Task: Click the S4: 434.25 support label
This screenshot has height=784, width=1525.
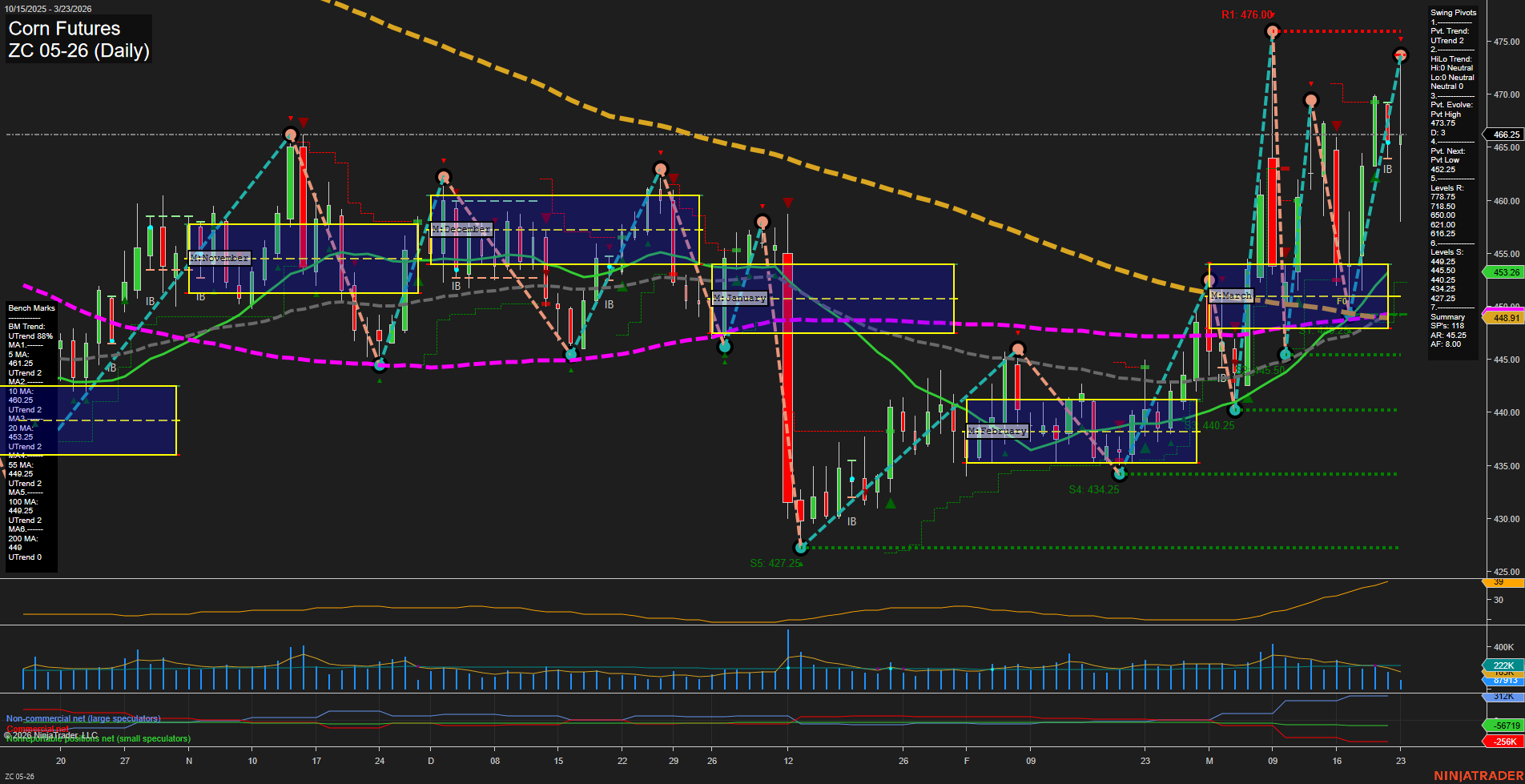Action: click(x=1092, y=488)
